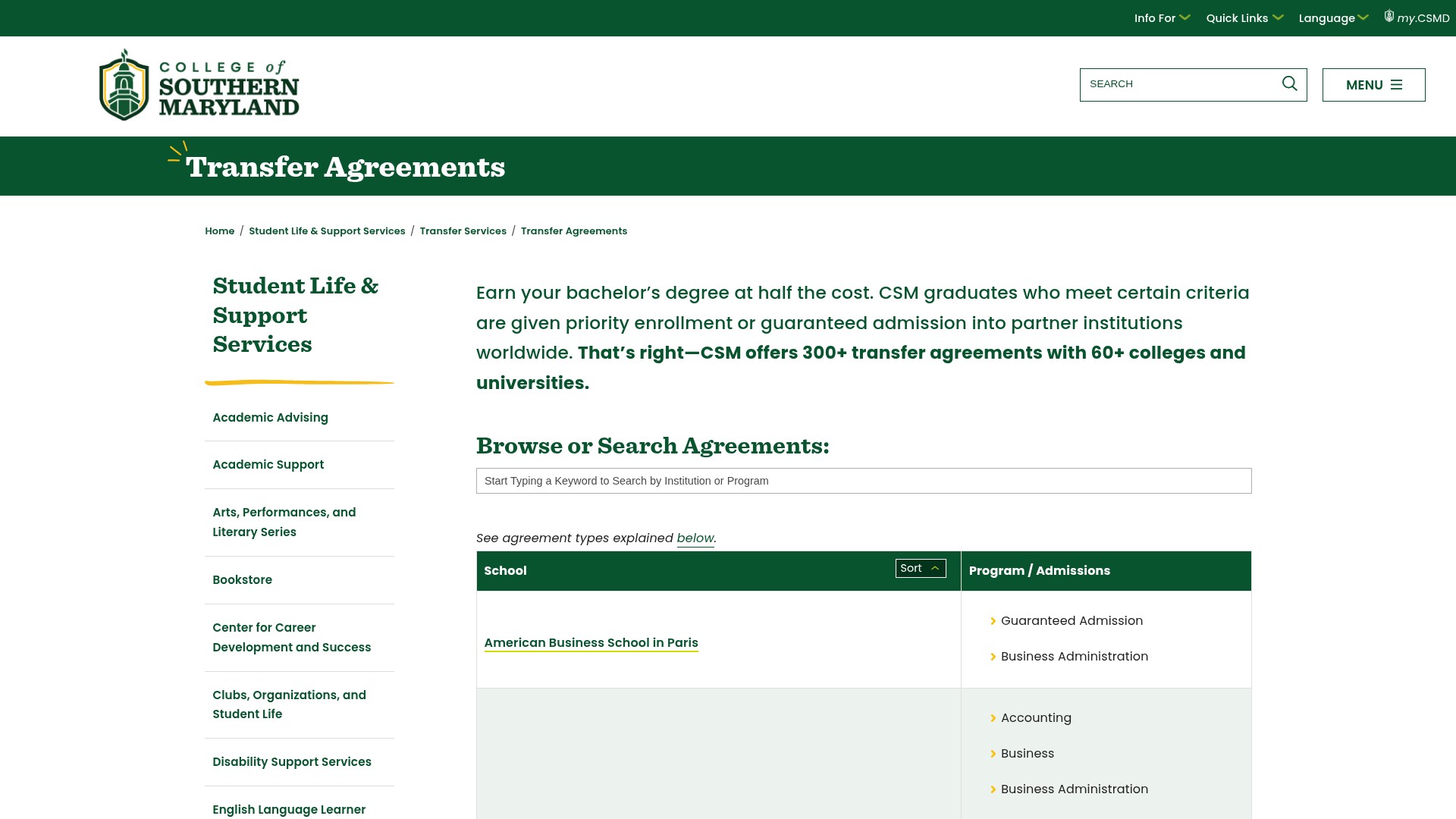Expand the Quick Links dropdown
The height and width of the screenshot is (819, 1456).
[x=1244, y=18]
